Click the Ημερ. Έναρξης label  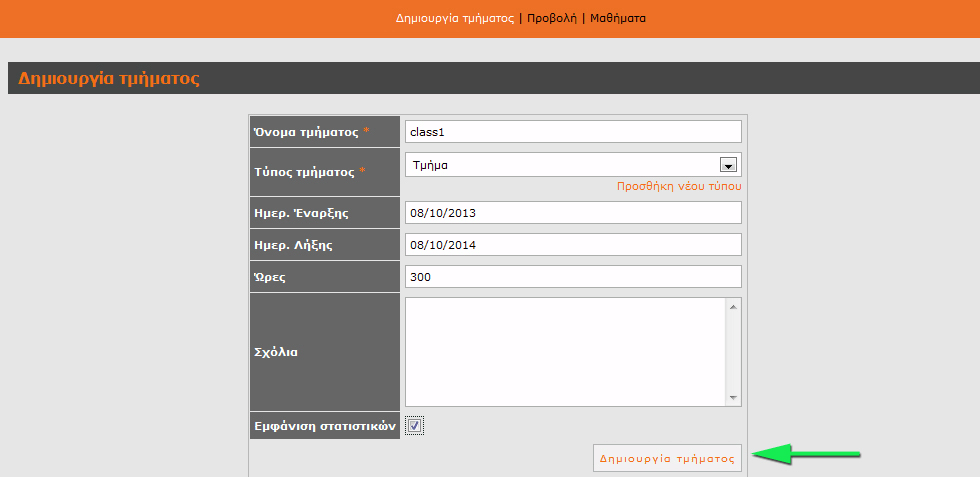301,213
